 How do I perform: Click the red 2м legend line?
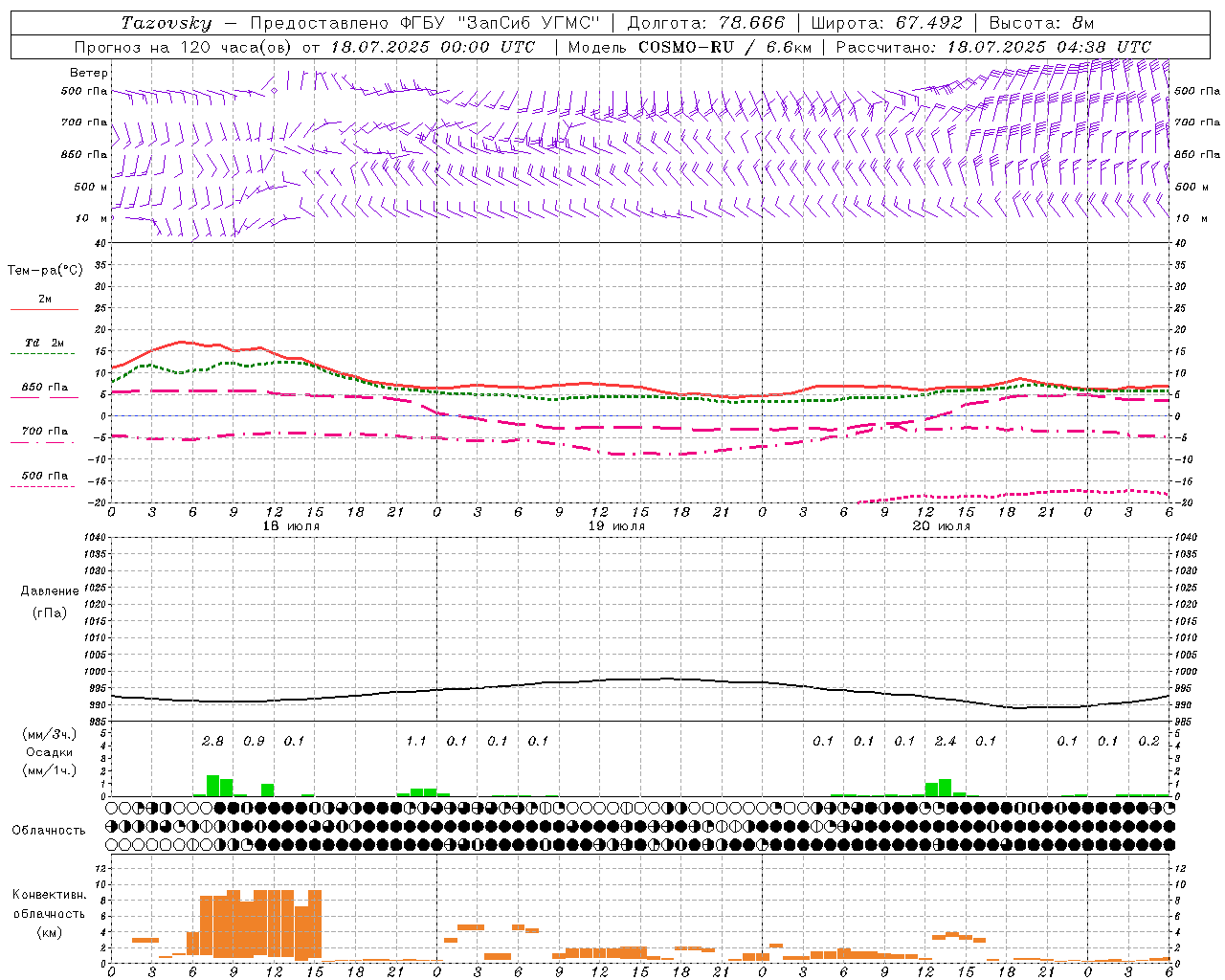(44, 310)
